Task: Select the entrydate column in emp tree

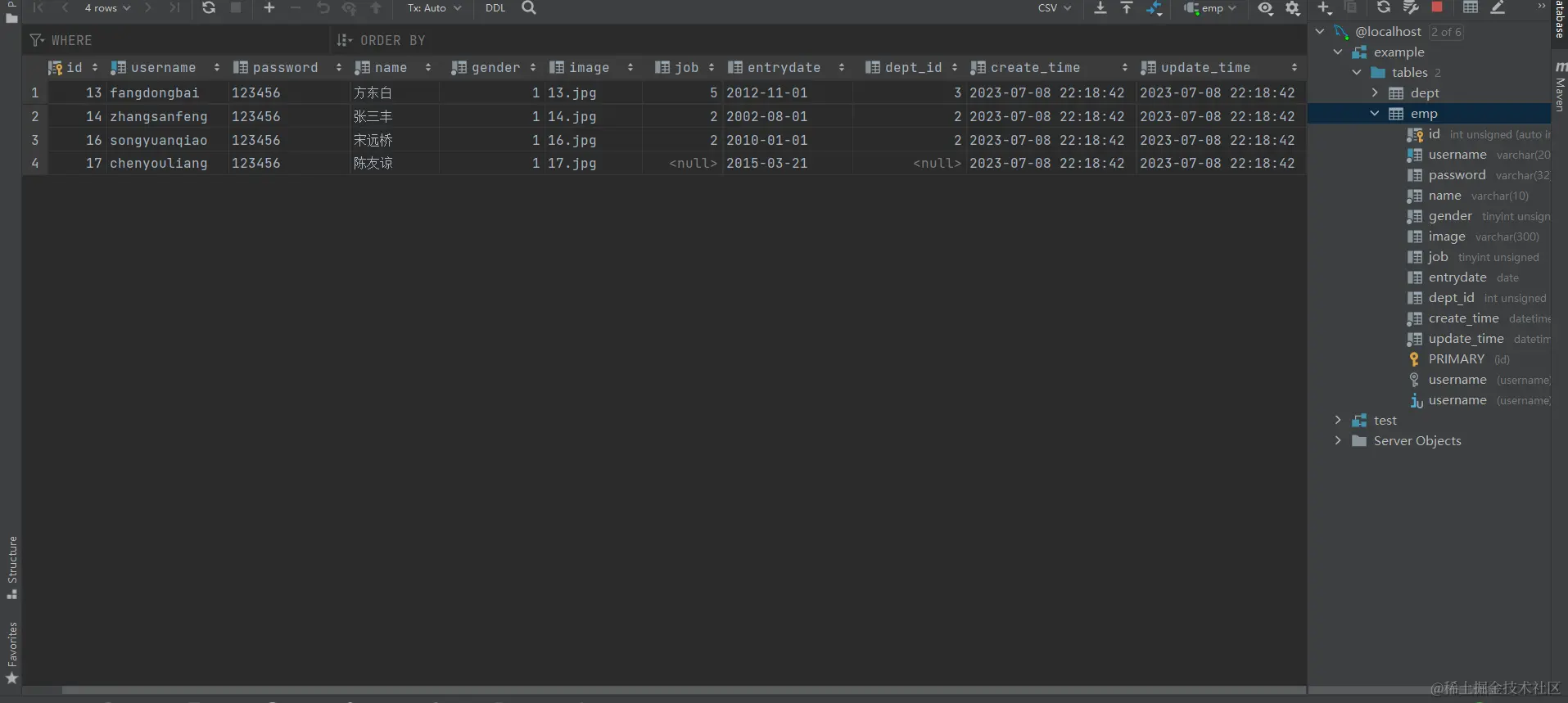Action: pyautogui.click(x=1457, y=277)
